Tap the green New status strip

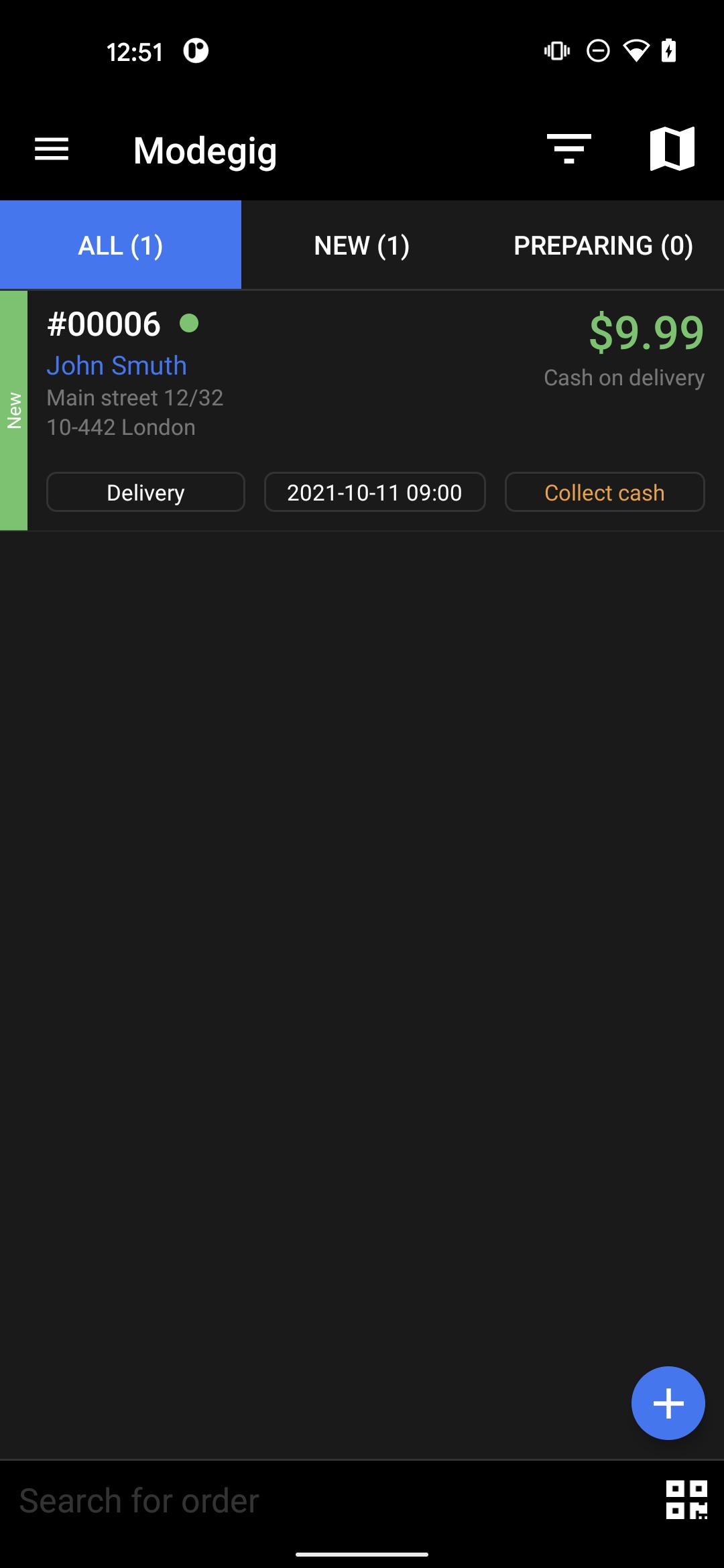point(13,411)
